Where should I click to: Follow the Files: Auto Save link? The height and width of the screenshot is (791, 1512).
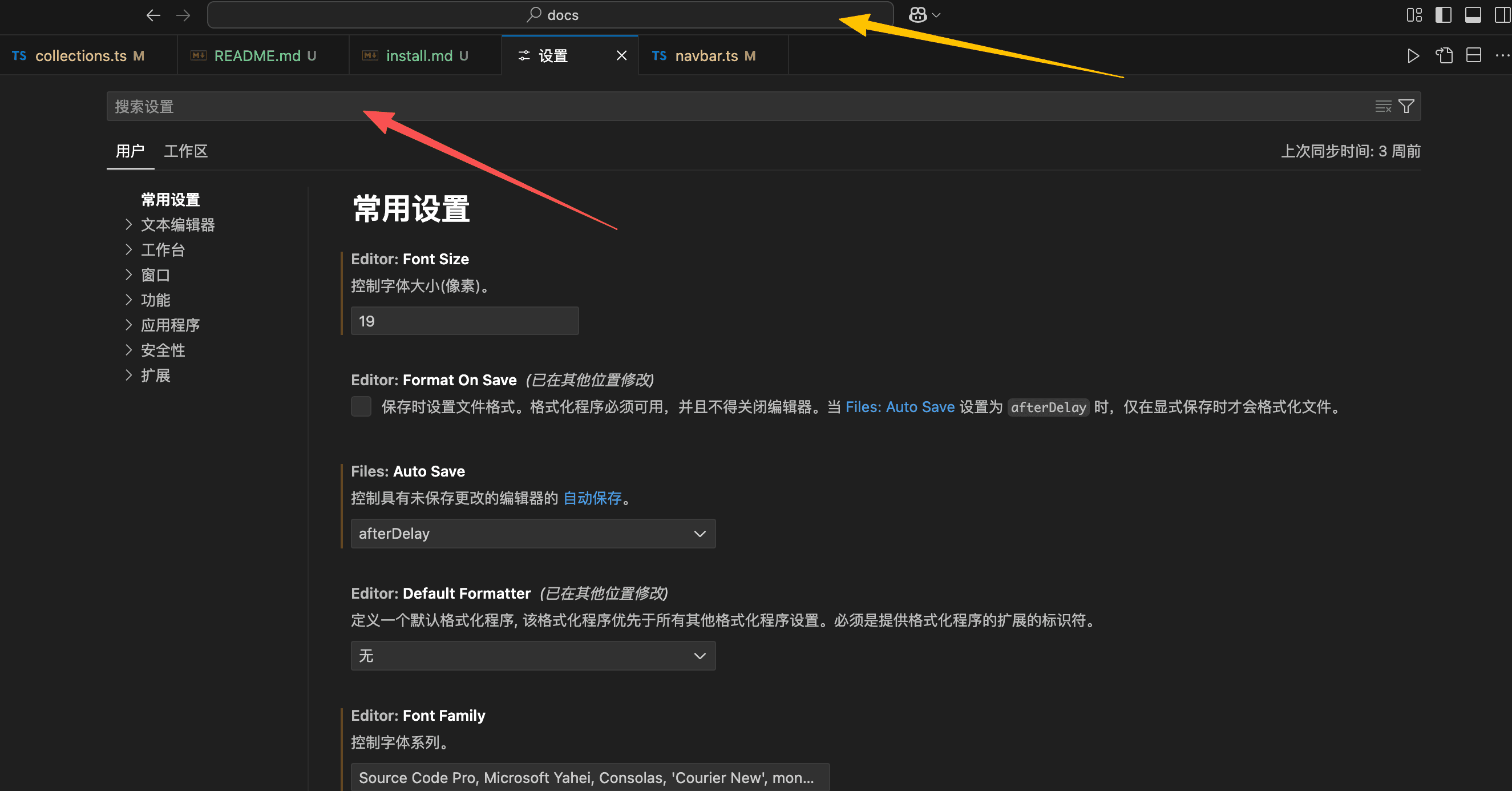point(899,407)
